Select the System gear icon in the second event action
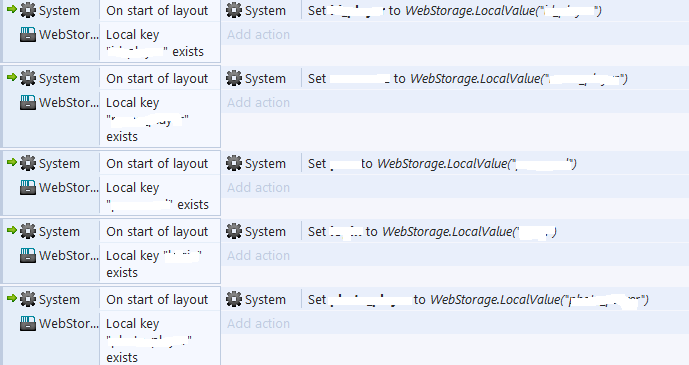The height and width of the screenshot is (365, 689). coord(234,78)
